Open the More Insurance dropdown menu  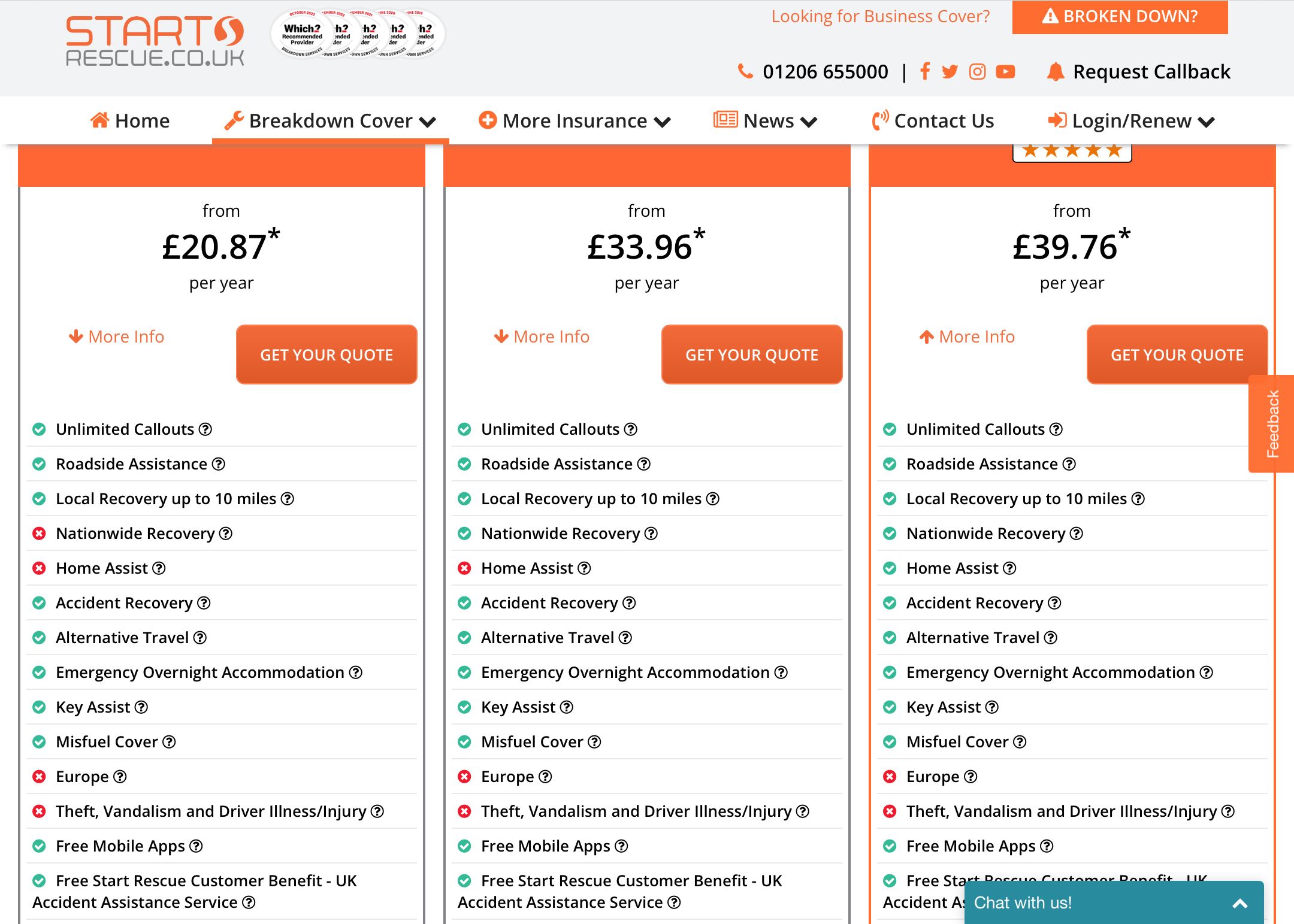click(575, 121)
